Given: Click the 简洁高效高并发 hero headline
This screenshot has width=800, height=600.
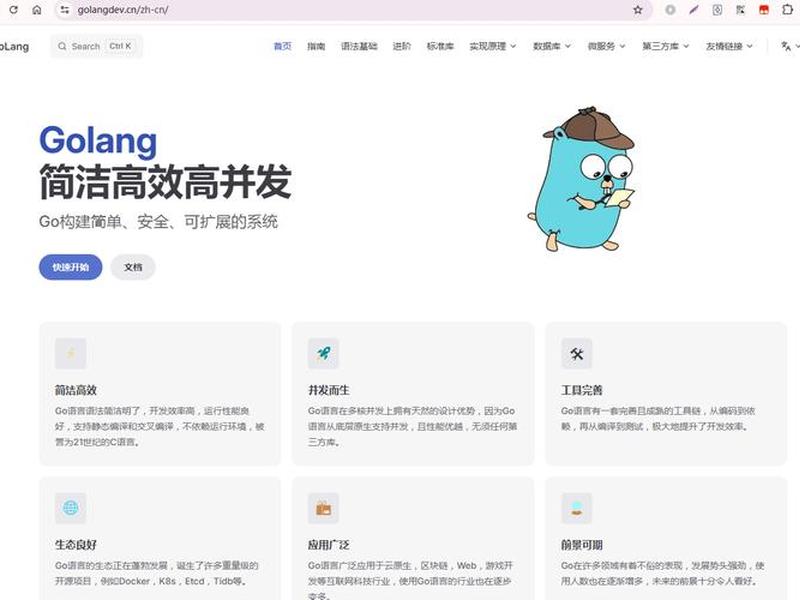Looking at the screenshot, I should click(165, 182).
